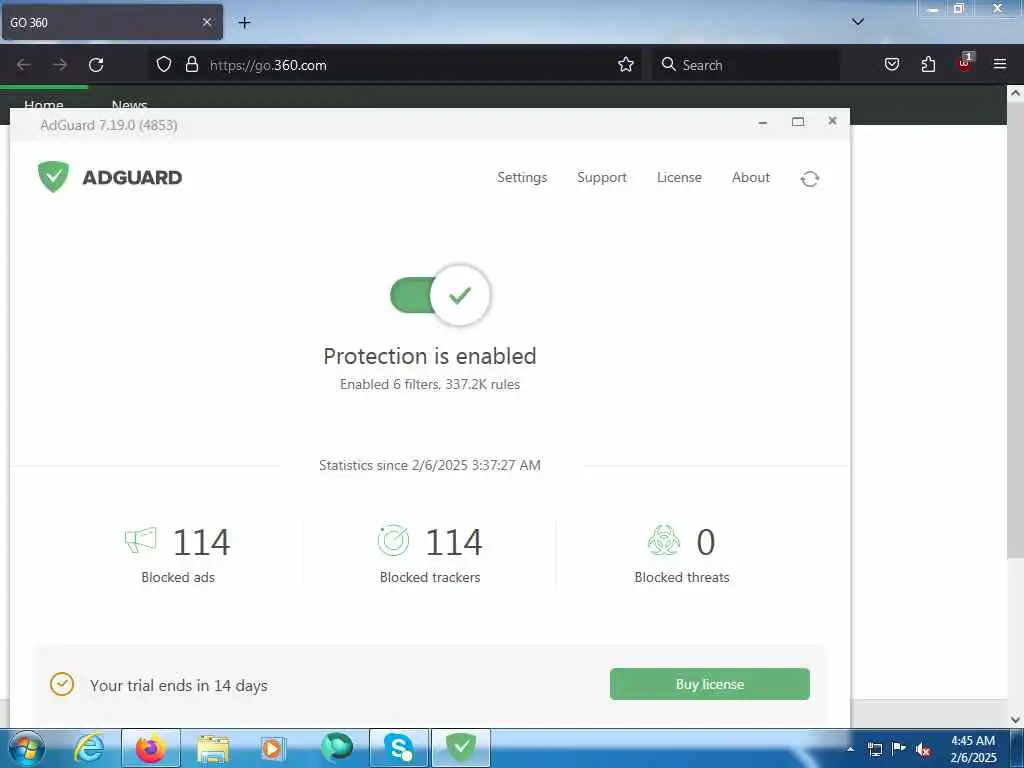Click the Action Center flag icon
This screenshot has width=1024, height=768.
click(899, 749)
